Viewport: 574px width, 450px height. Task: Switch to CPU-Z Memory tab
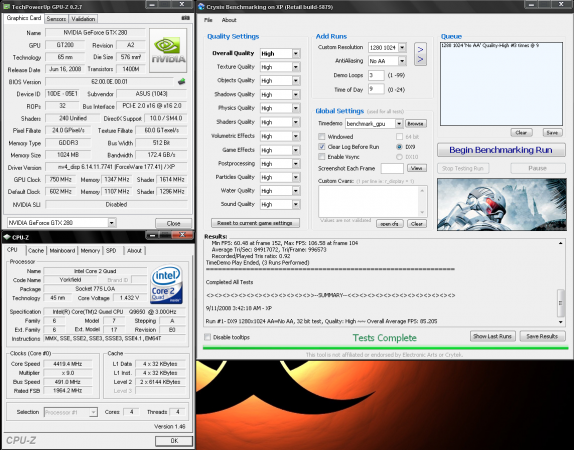90,251
